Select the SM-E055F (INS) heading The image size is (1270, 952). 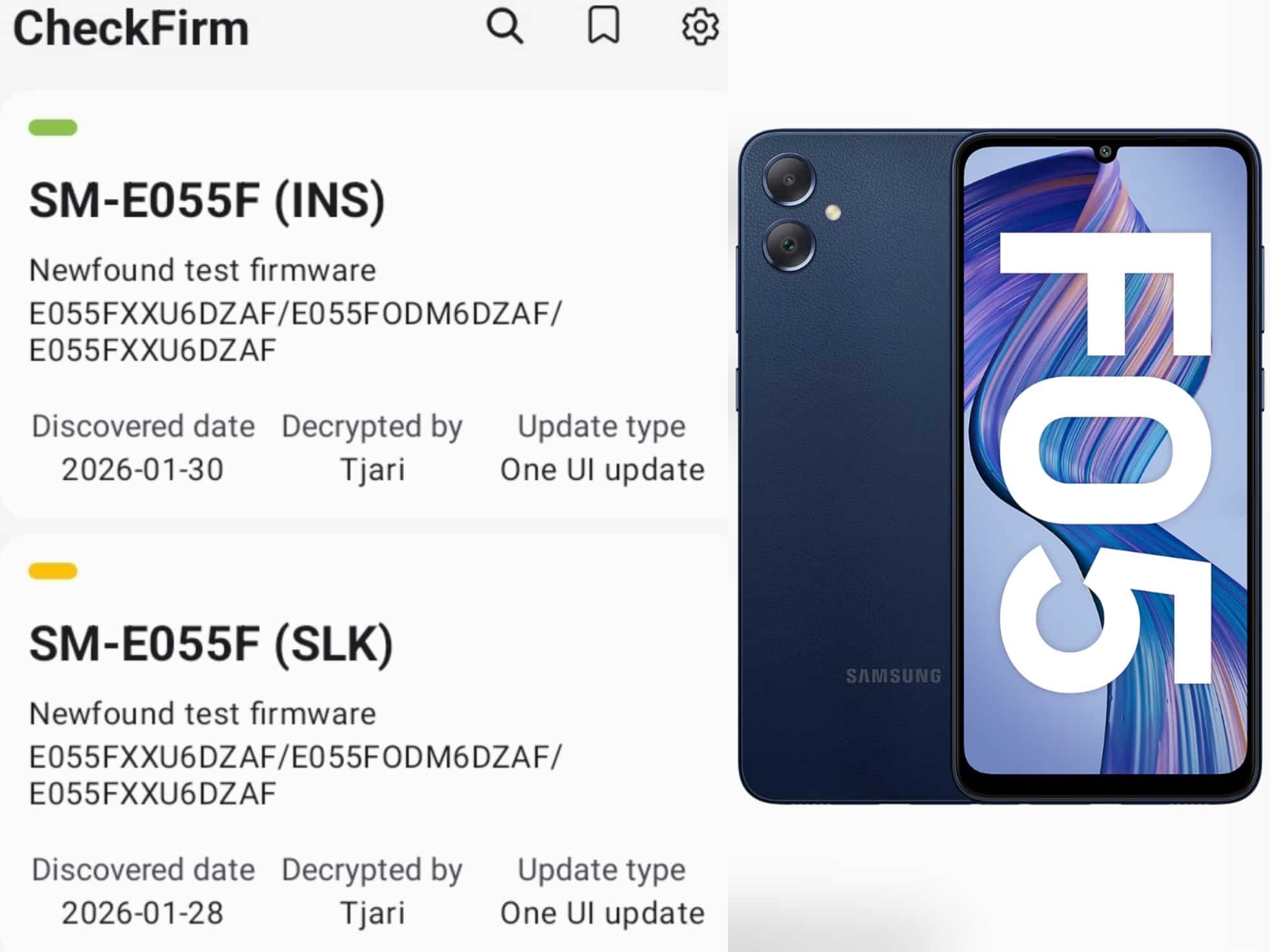coord(207,201)
